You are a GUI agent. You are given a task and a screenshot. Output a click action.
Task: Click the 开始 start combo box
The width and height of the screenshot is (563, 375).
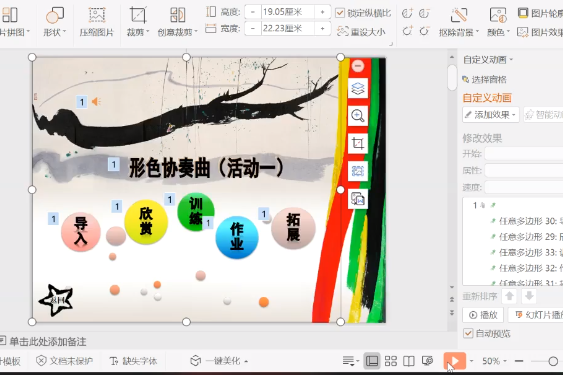tap(524, 154)
